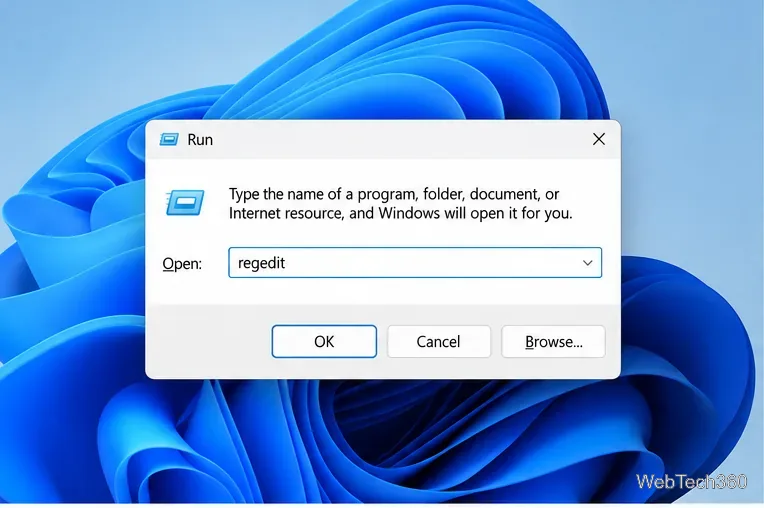Viewport: 764px width, 508px height.
Task: Close the Run dialog
Action: tap(599, 139)
